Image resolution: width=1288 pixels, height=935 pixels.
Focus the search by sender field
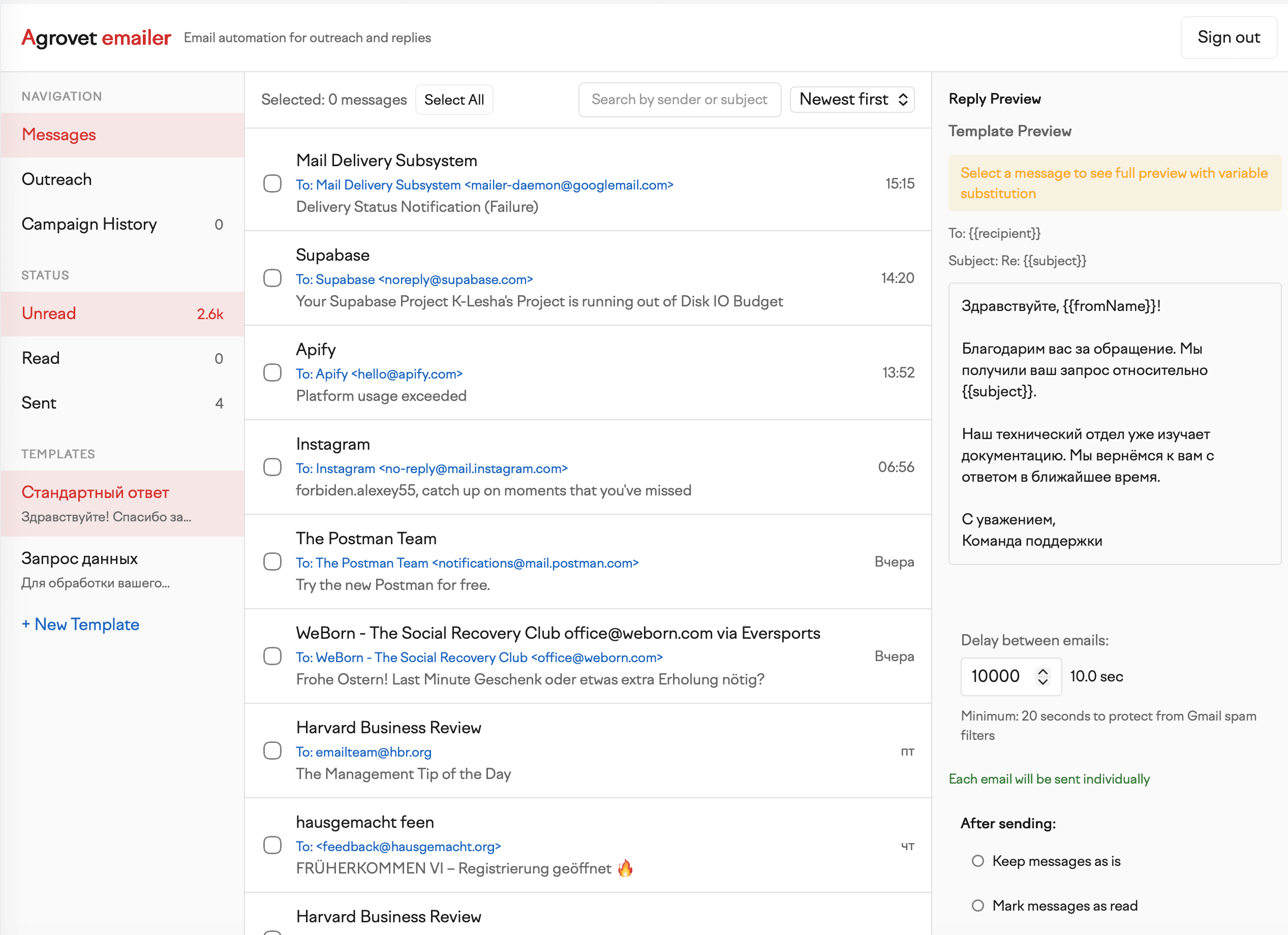click(679, 100)
